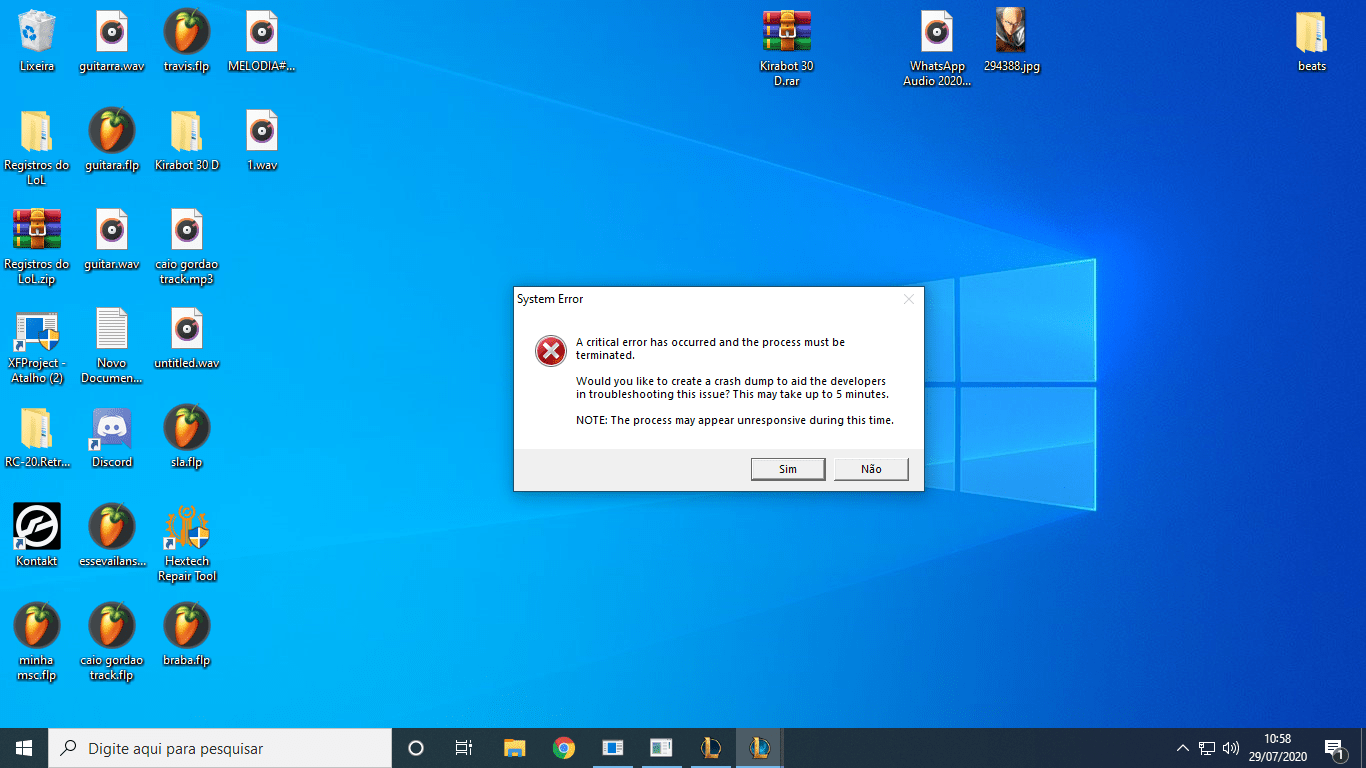Select Registros do LoL.zip archive
The height and width of the screenshot is (768, 1366).
click(x=37, y=246)
